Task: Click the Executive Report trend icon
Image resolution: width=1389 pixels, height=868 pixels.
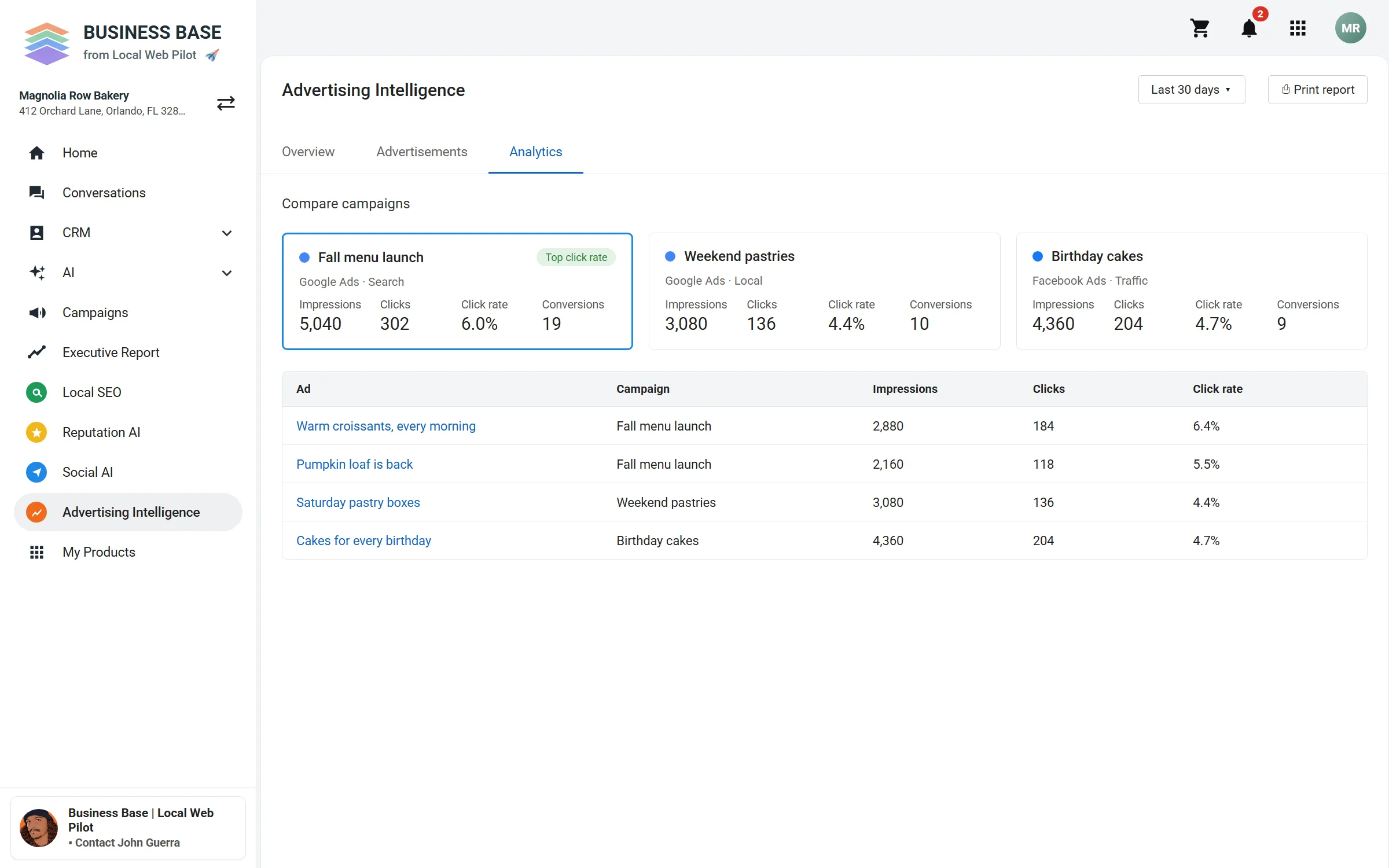Action: pyautogui.click(x=36, y=352)
